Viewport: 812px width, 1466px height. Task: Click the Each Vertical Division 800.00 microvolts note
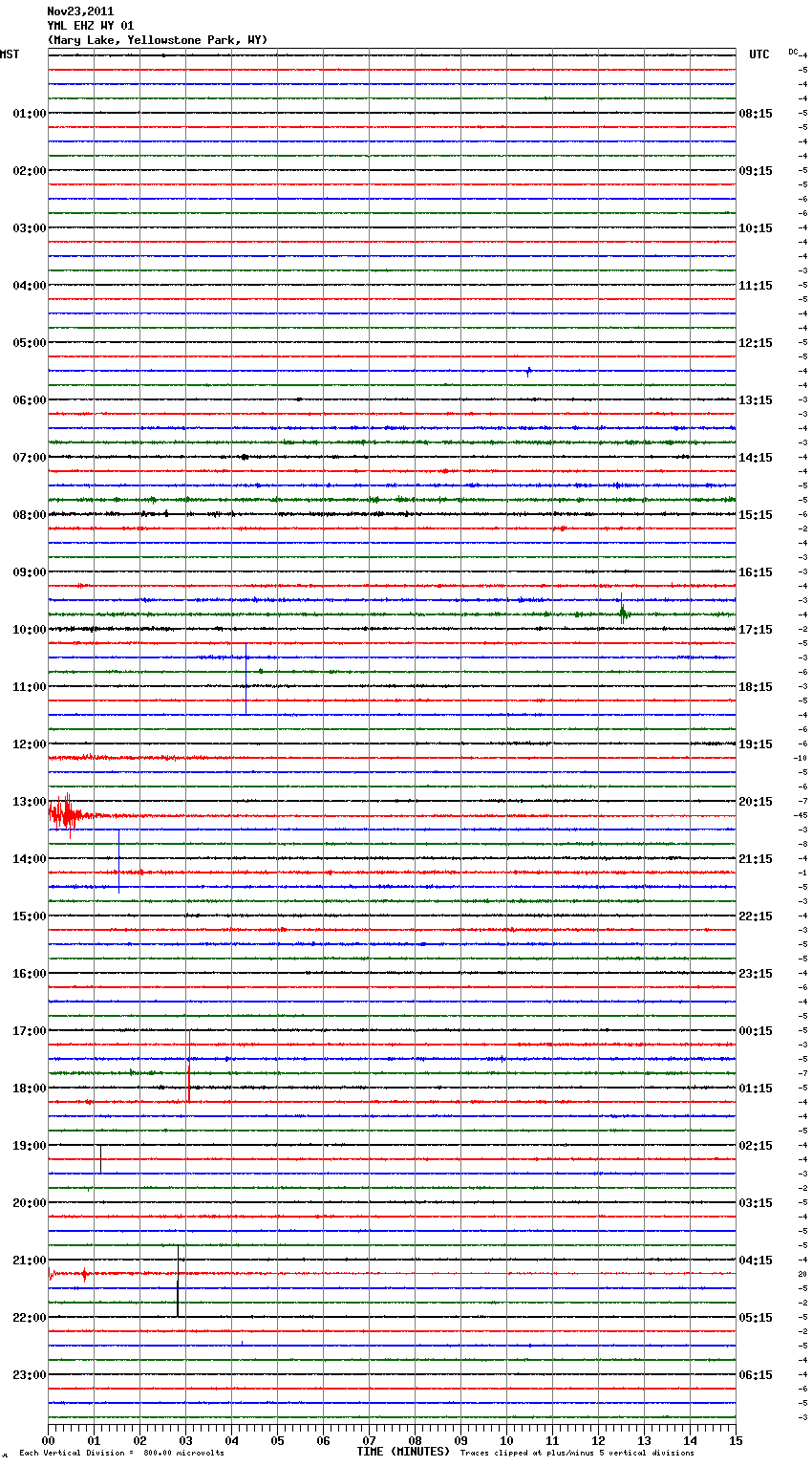(x=121, y=1453)
